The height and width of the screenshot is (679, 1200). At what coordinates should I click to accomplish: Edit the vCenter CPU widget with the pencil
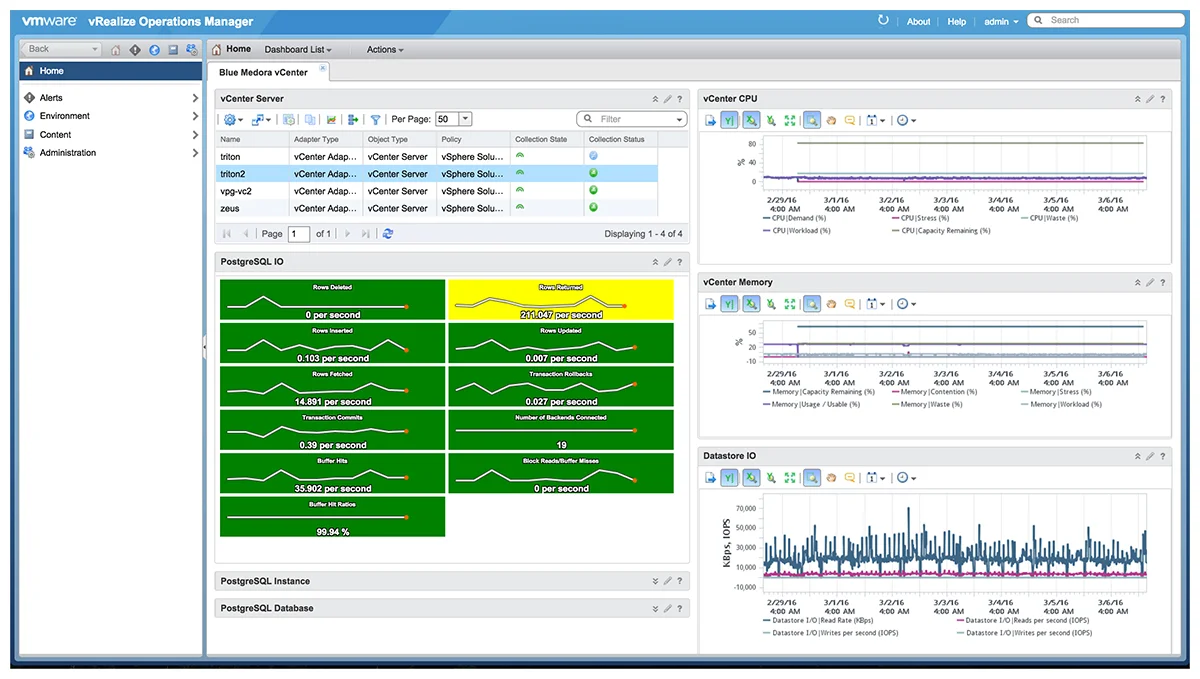click(1150, 99)
